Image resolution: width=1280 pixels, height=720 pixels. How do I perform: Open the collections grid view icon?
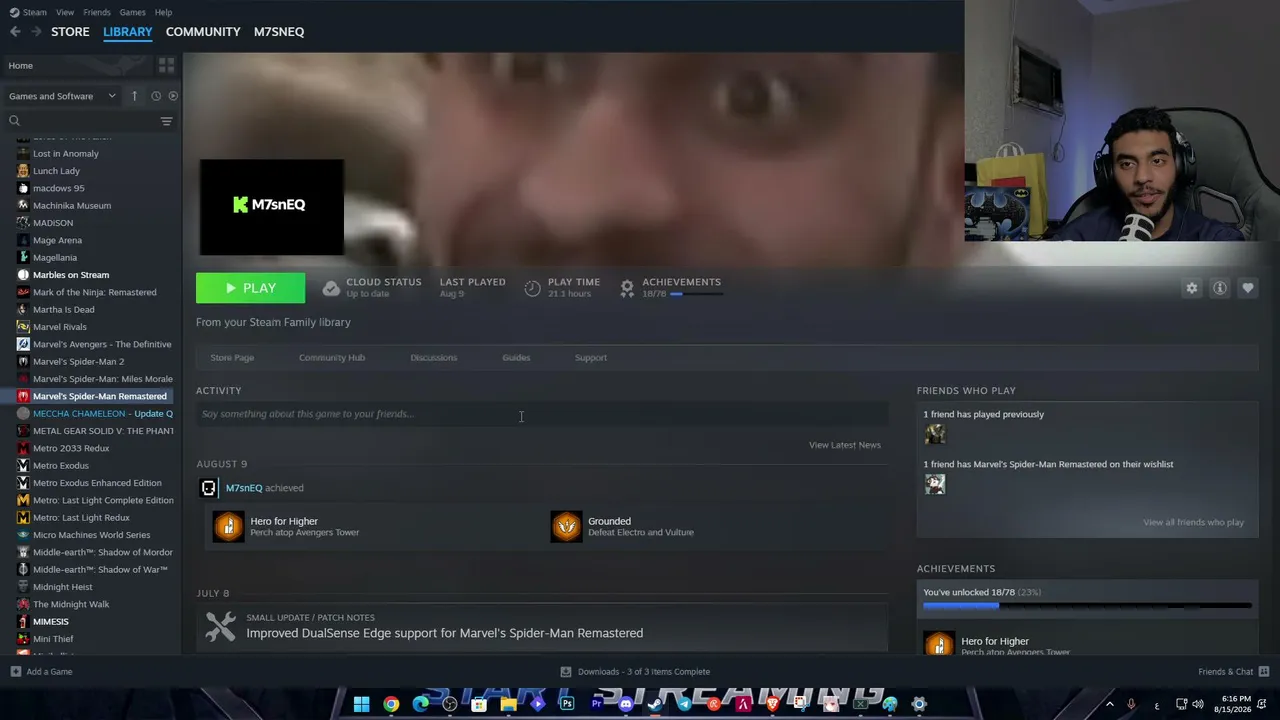tap(166, 65)
